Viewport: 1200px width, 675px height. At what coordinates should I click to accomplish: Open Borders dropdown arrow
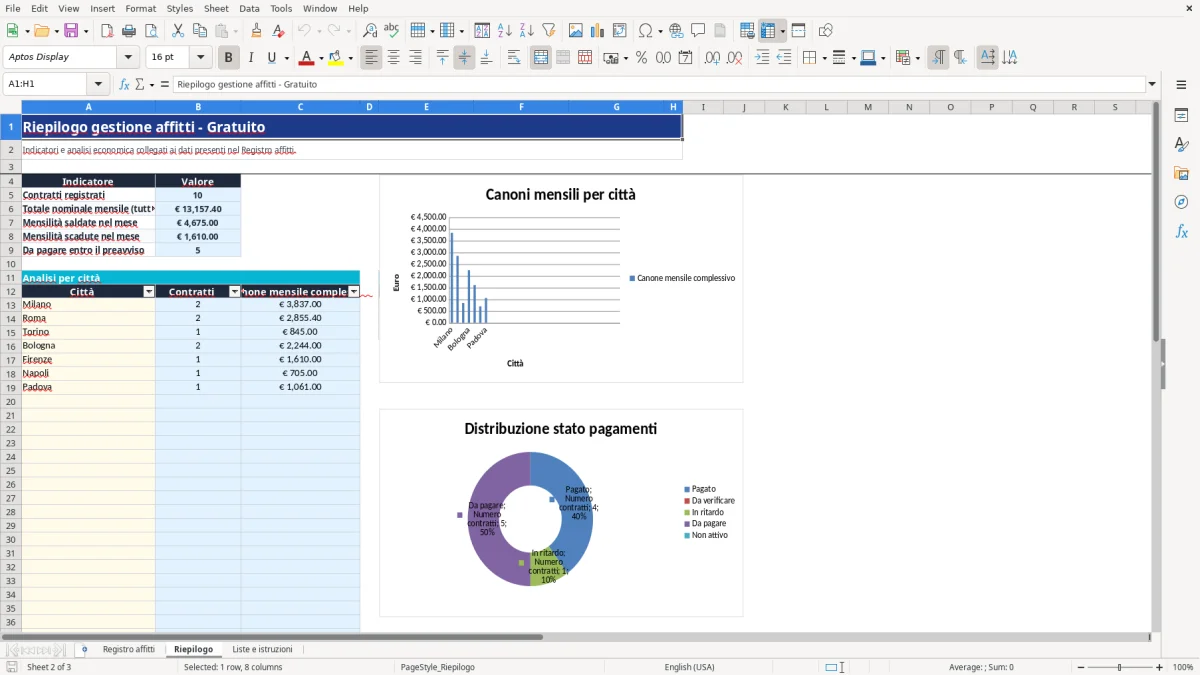click(823, 58)
